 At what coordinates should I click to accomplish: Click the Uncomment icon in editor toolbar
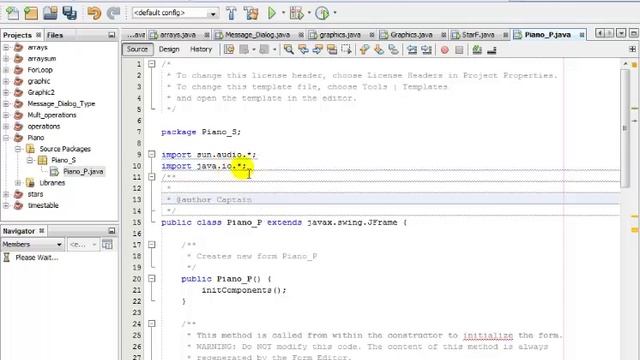pyautogui.click(x=491, y=50)
